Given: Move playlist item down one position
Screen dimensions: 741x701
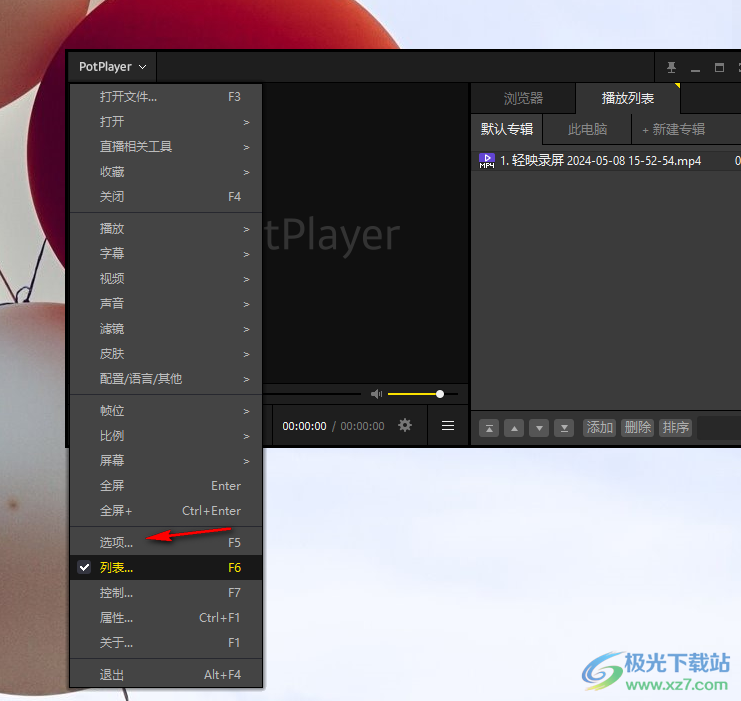Looking at the screenshot, I should 539,428.
